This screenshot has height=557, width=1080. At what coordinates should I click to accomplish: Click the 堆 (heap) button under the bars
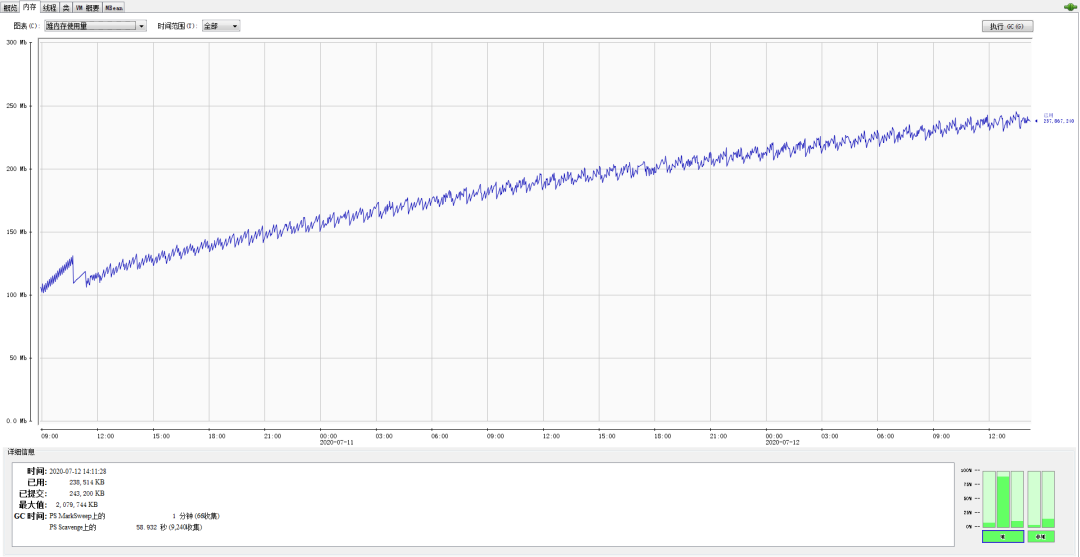pos(1003,536)
